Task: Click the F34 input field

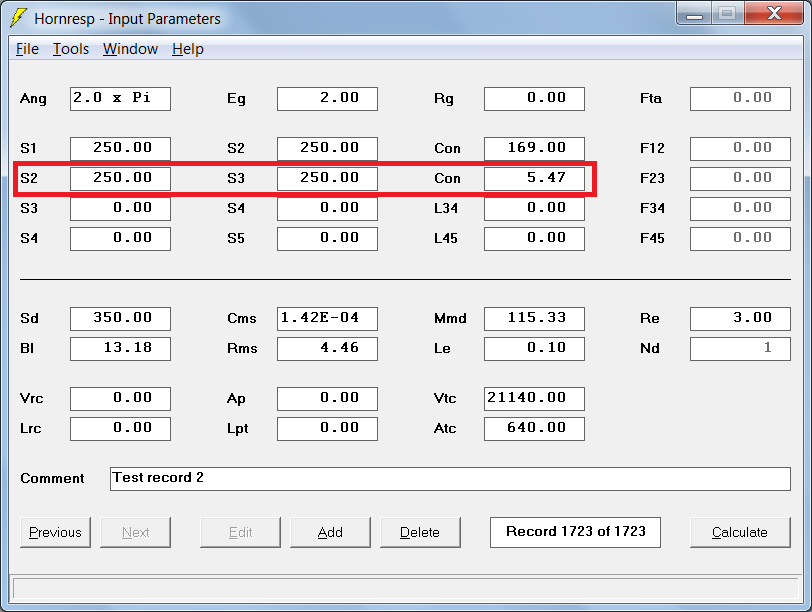Action: (x=740, y=209)
